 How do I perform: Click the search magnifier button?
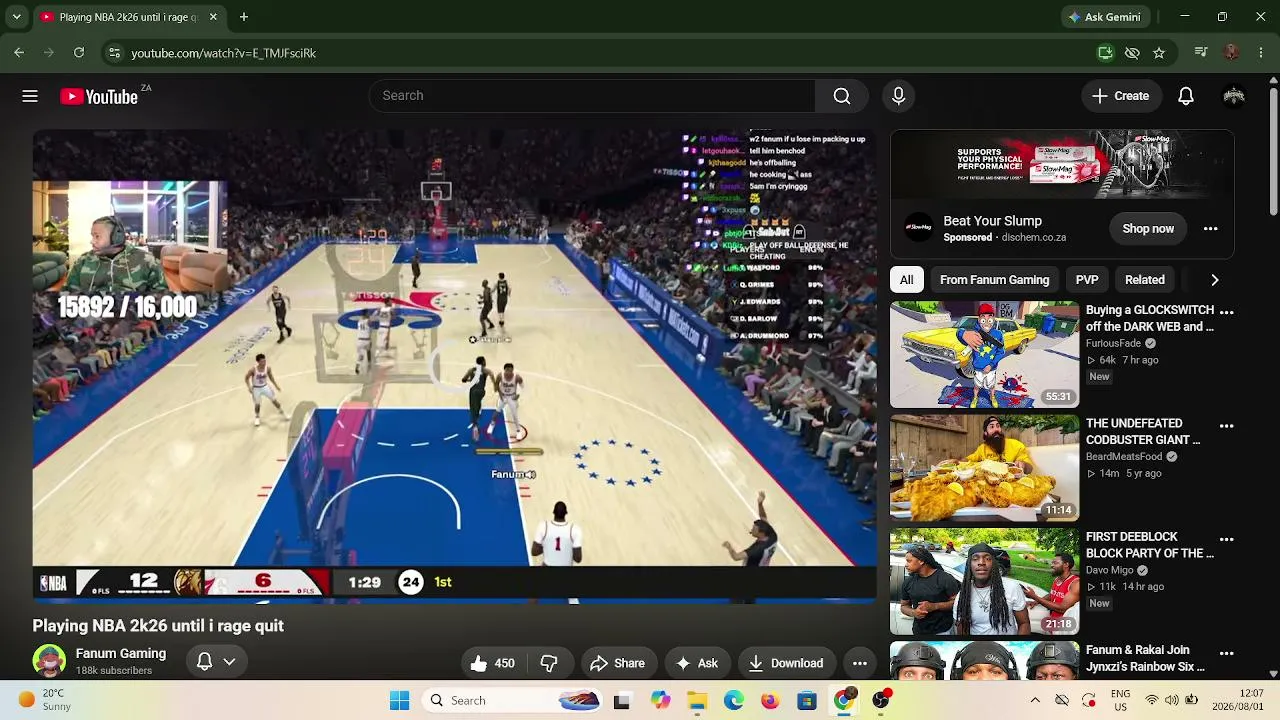coord(842,96)
